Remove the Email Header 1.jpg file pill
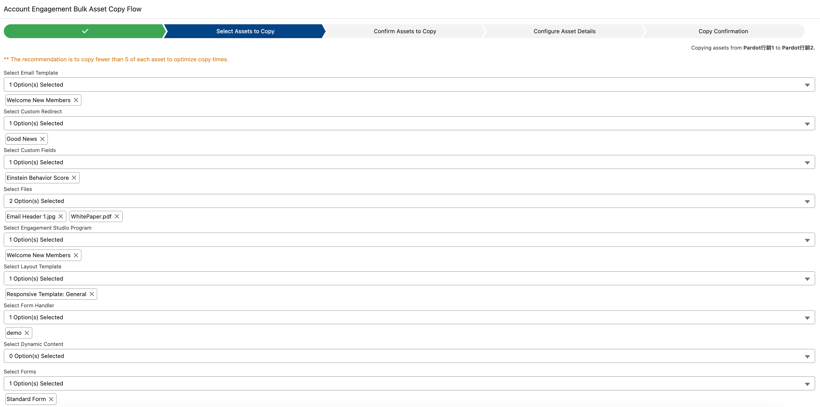Screen dimensions: 820x407 61,216
